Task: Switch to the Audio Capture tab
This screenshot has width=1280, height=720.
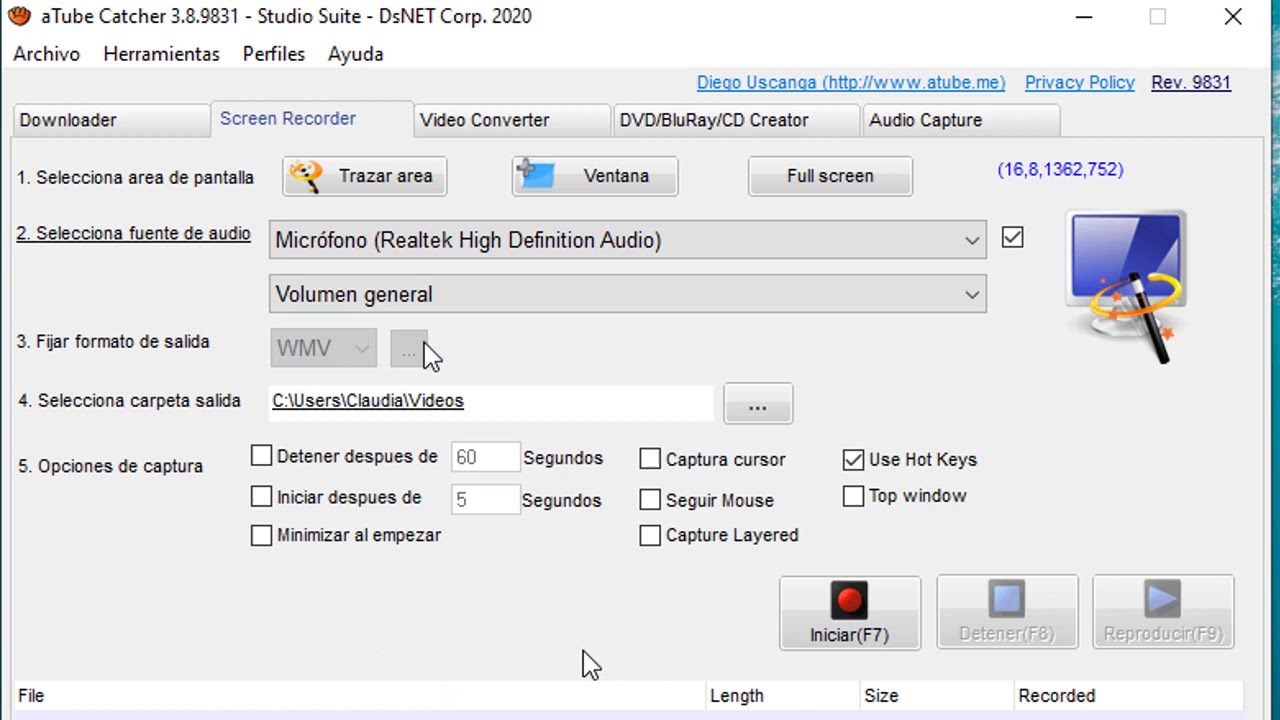Action: tap(960, 120)
